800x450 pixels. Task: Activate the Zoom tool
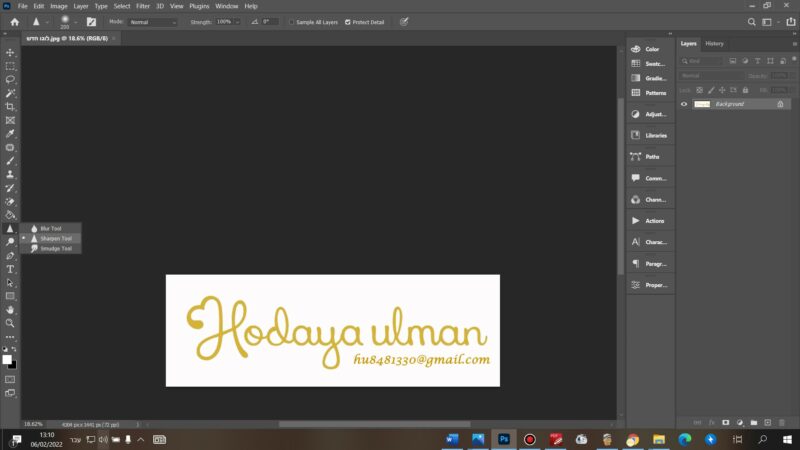pos(11,323)
